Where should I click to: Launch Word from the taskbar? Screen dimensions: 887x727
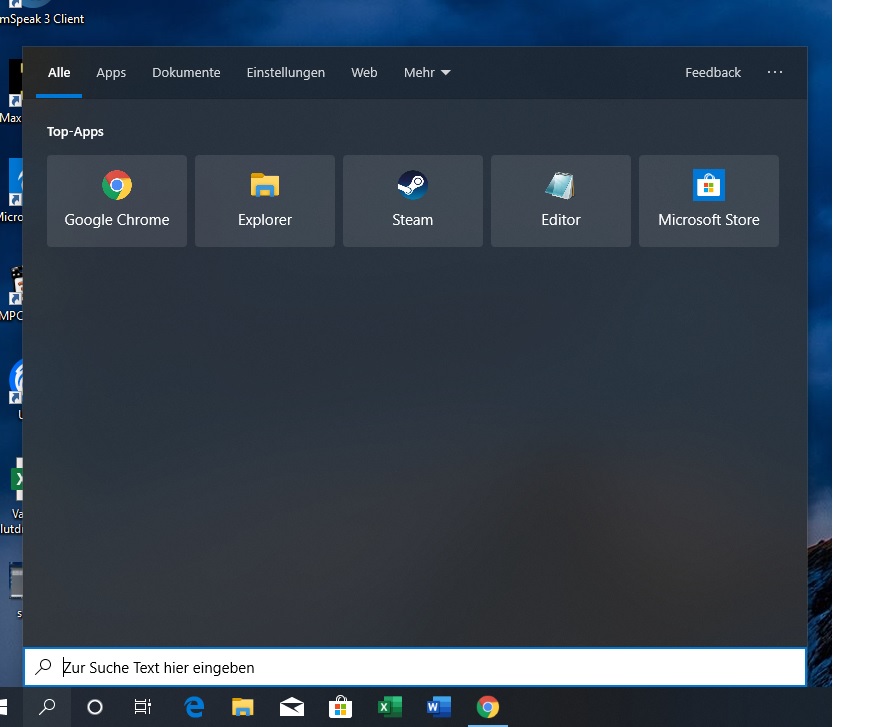[x=439, y=707]
